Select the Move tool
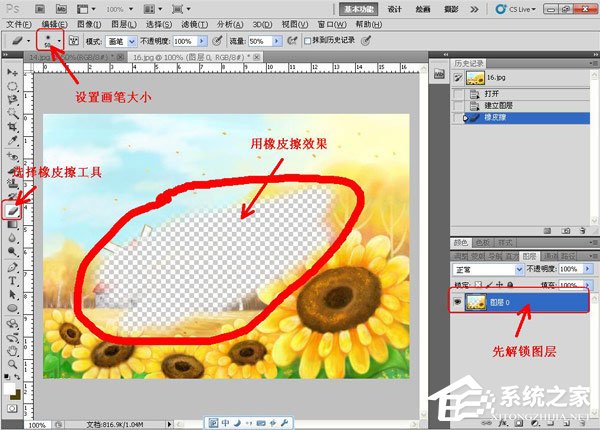This screenshot has height=430, width=600. click(x=12, y=72)
